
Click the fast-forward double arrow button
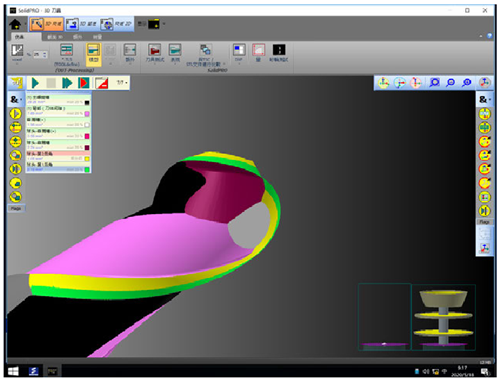(x=67, y=83)
